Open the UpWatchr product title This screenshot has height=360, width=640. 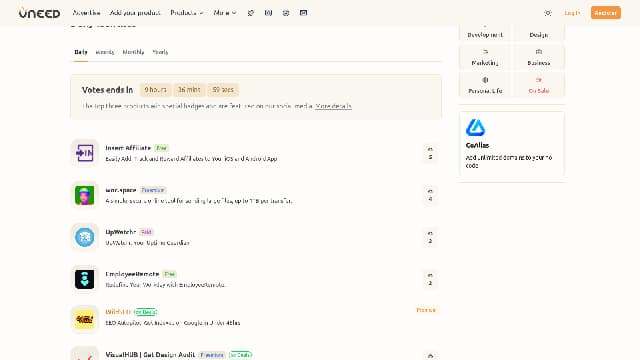click(x=120, y=232)
